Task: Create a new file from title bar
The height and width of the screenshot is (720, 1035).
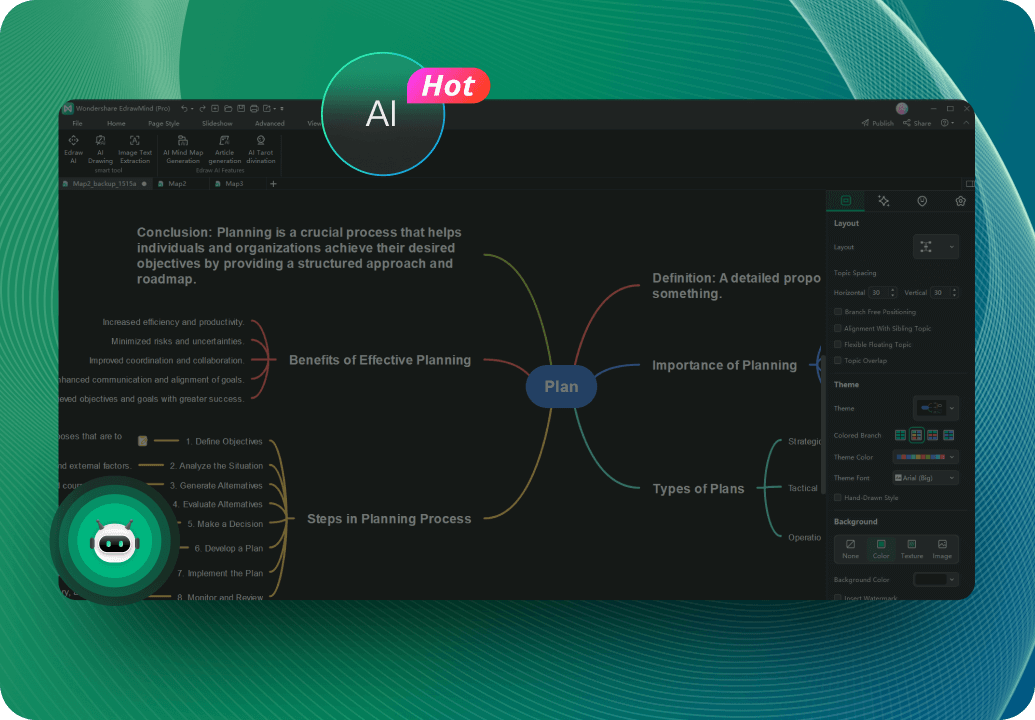Action: click(215, 108)
